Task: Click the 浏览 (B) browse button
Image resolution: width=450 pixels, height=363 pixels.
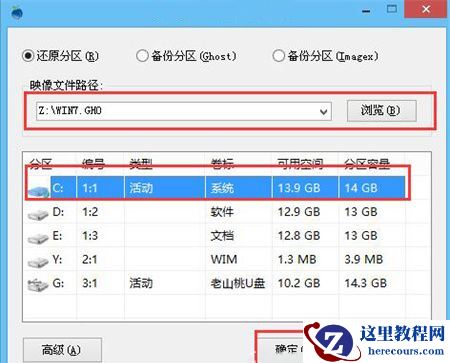Action: (381, 111)
